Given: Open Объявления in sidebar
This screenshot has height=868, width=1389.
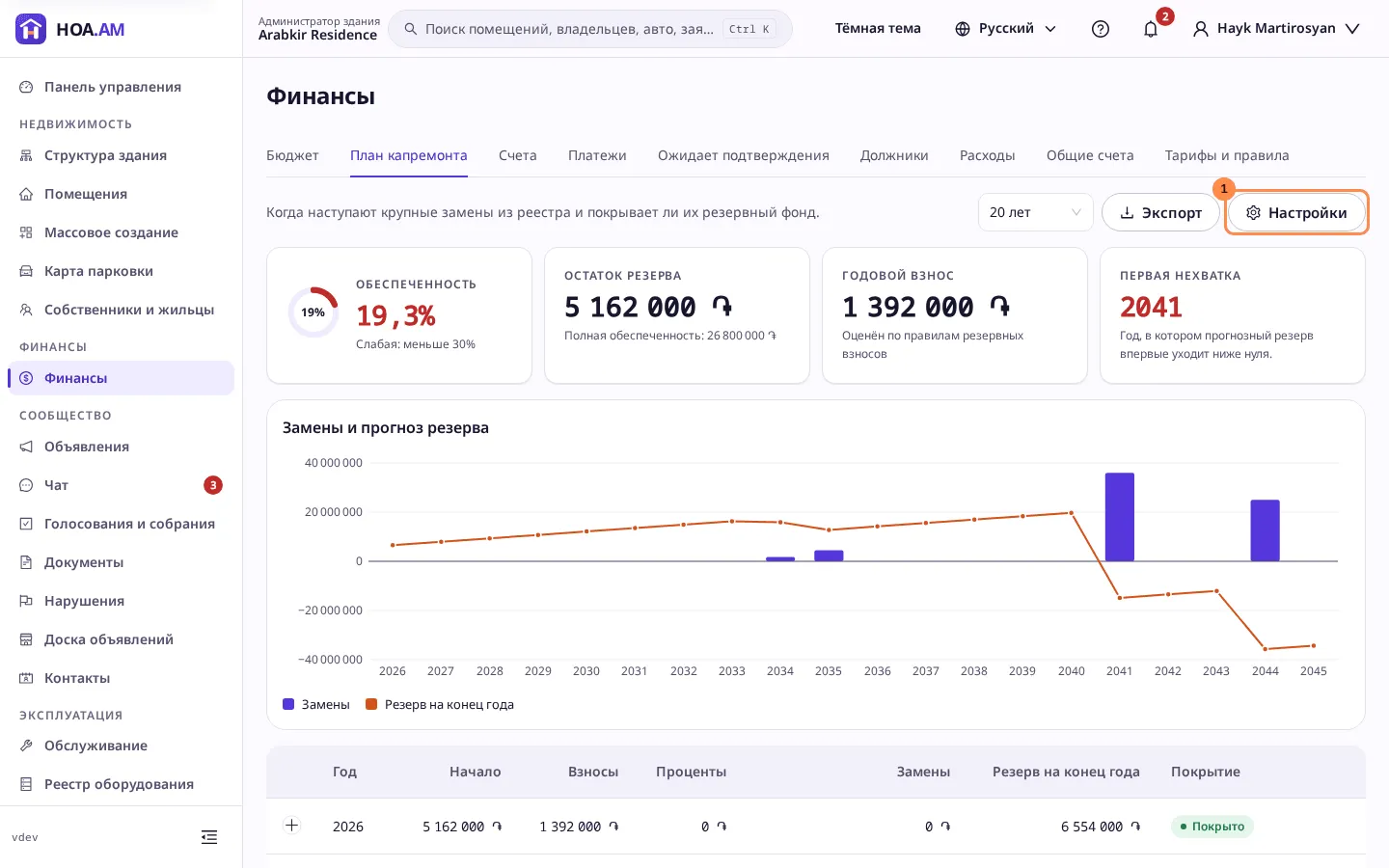Looking at the screenshot, I should coord(121,447).
